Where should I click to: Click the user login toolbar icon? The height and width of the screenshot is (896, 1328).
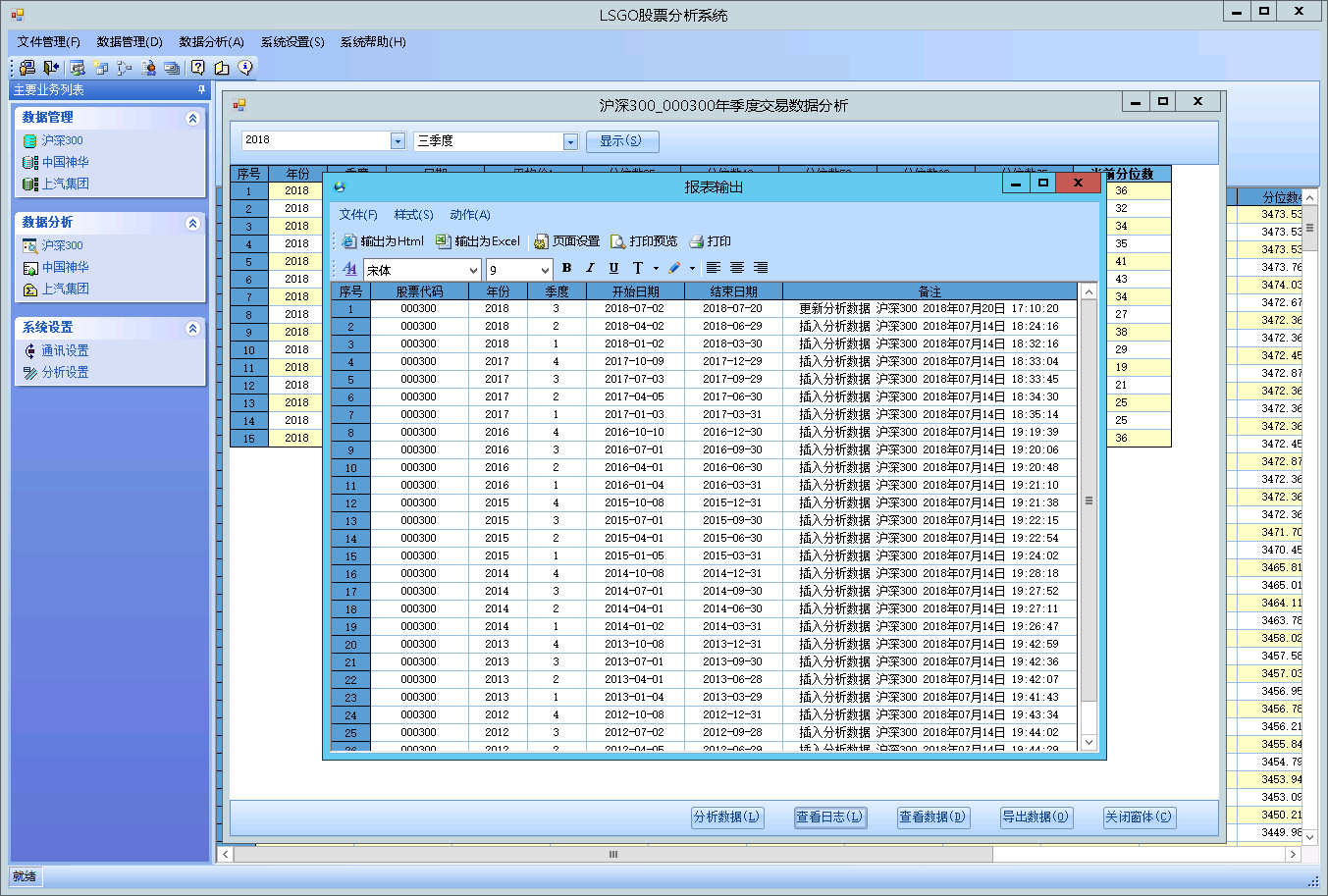pyautogui.click(x=27, y=68)
